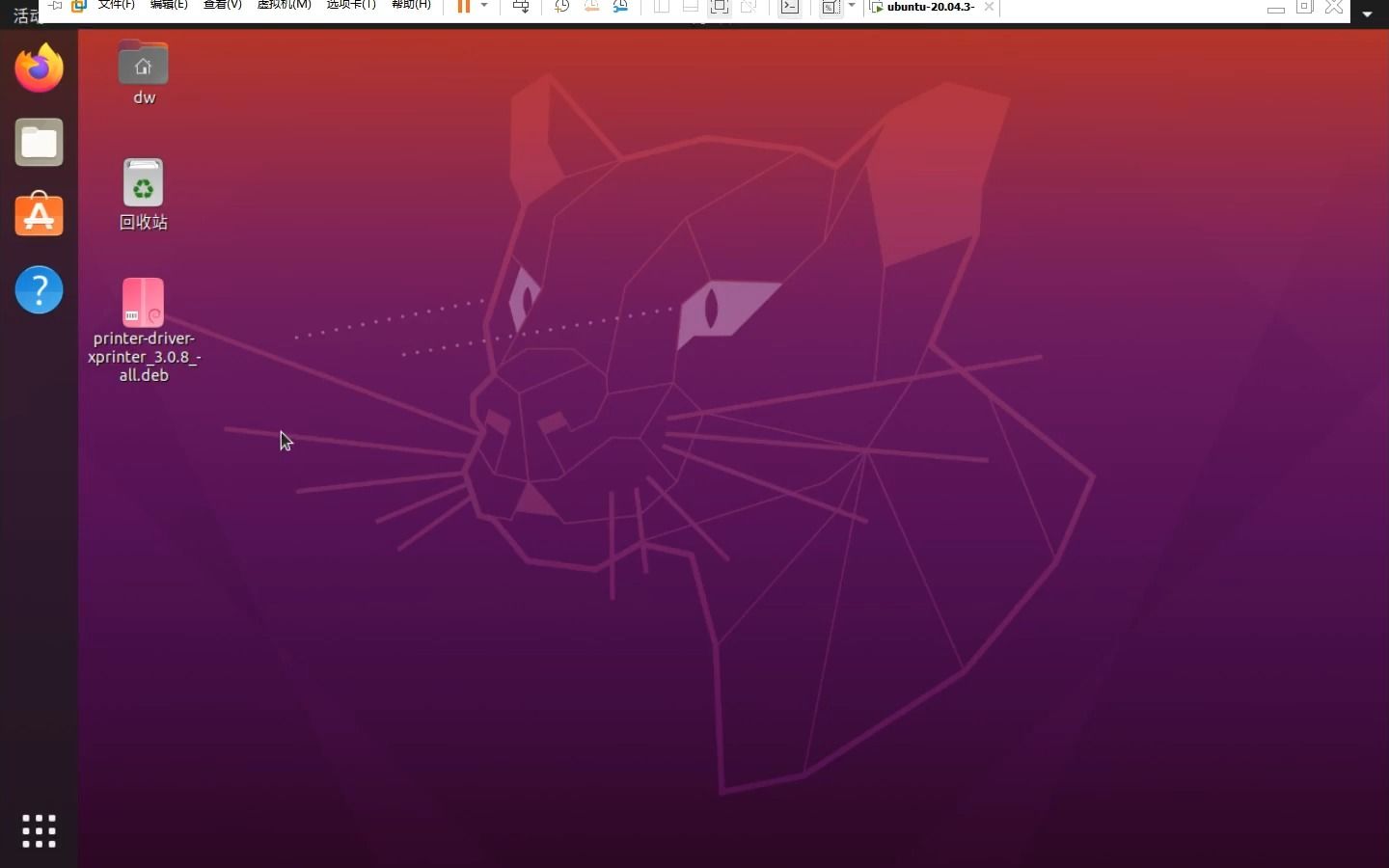Expand the suspend button dropdown arrow
The width and height of the screenshot is (1389, 868).
click(x=482, y=7)
